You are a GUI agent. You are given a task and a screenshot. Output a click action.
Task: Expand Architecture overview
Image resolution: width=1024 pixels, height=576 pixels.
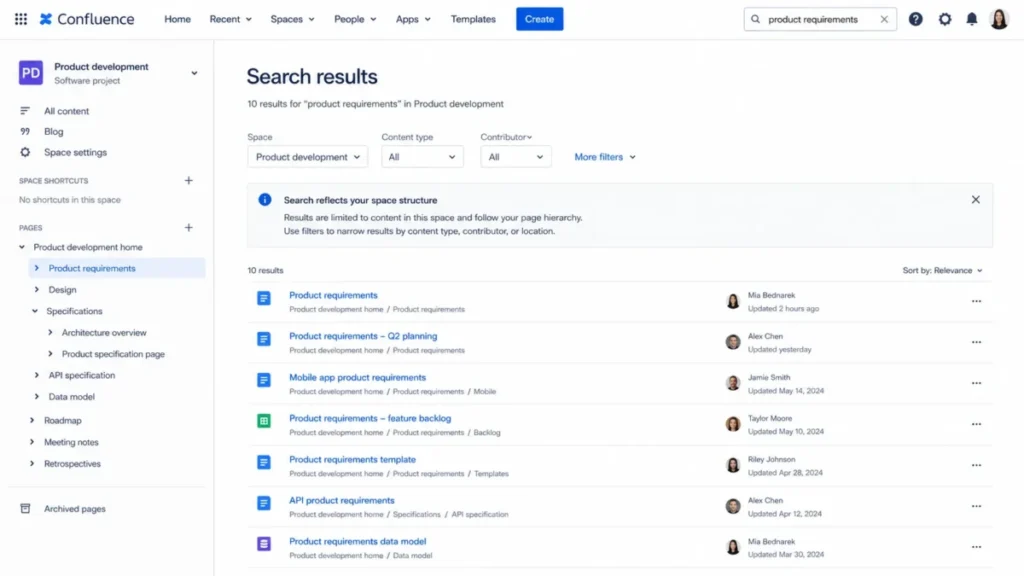point(50,332)
